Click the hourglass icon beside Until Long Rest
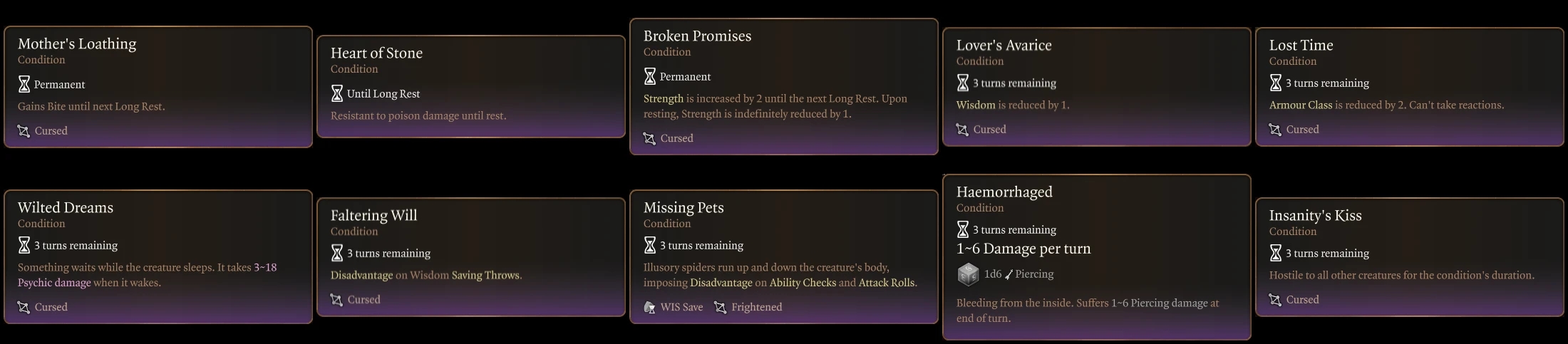The width and height of the screenshot is (1568, 344). 337,94
